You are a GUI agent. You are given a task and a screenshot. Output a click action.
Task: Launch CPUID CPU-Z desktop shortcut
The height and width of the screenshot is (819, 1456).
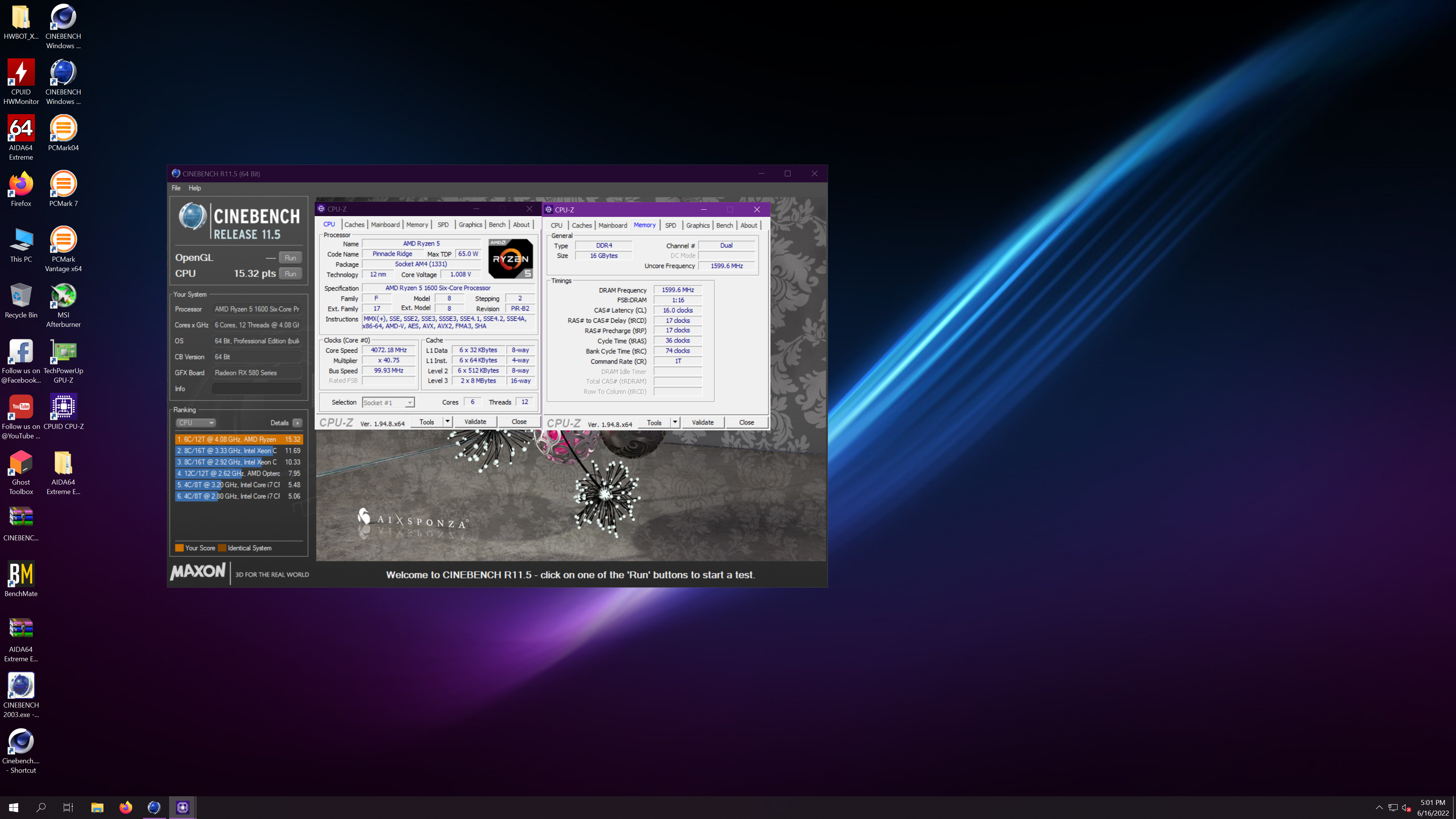pyautogui.click(x=63, y=411)
